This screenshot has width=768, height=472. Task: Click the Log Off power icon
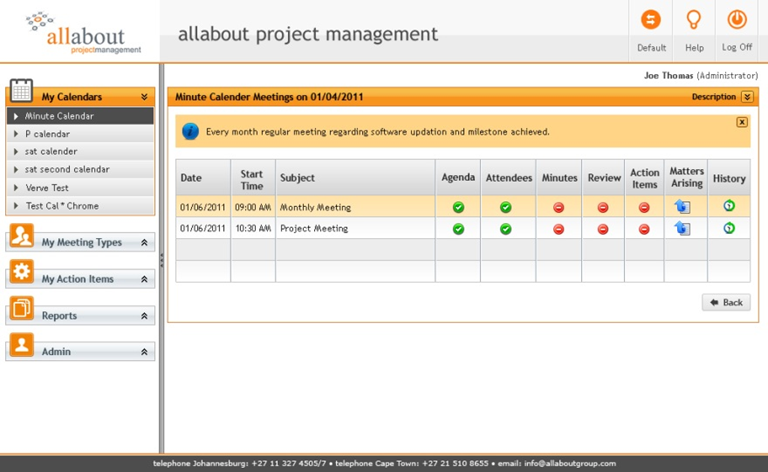coord(737,20)
